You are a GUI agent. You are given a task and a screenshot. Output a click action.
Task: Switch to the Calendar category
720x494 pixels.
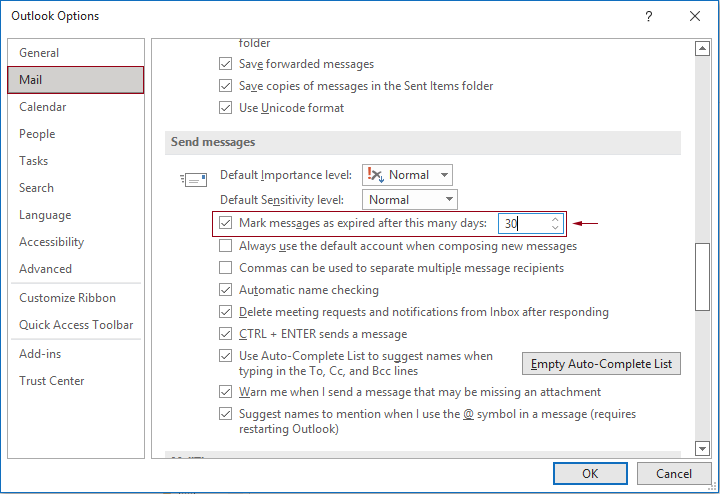[x=43, y=107]
